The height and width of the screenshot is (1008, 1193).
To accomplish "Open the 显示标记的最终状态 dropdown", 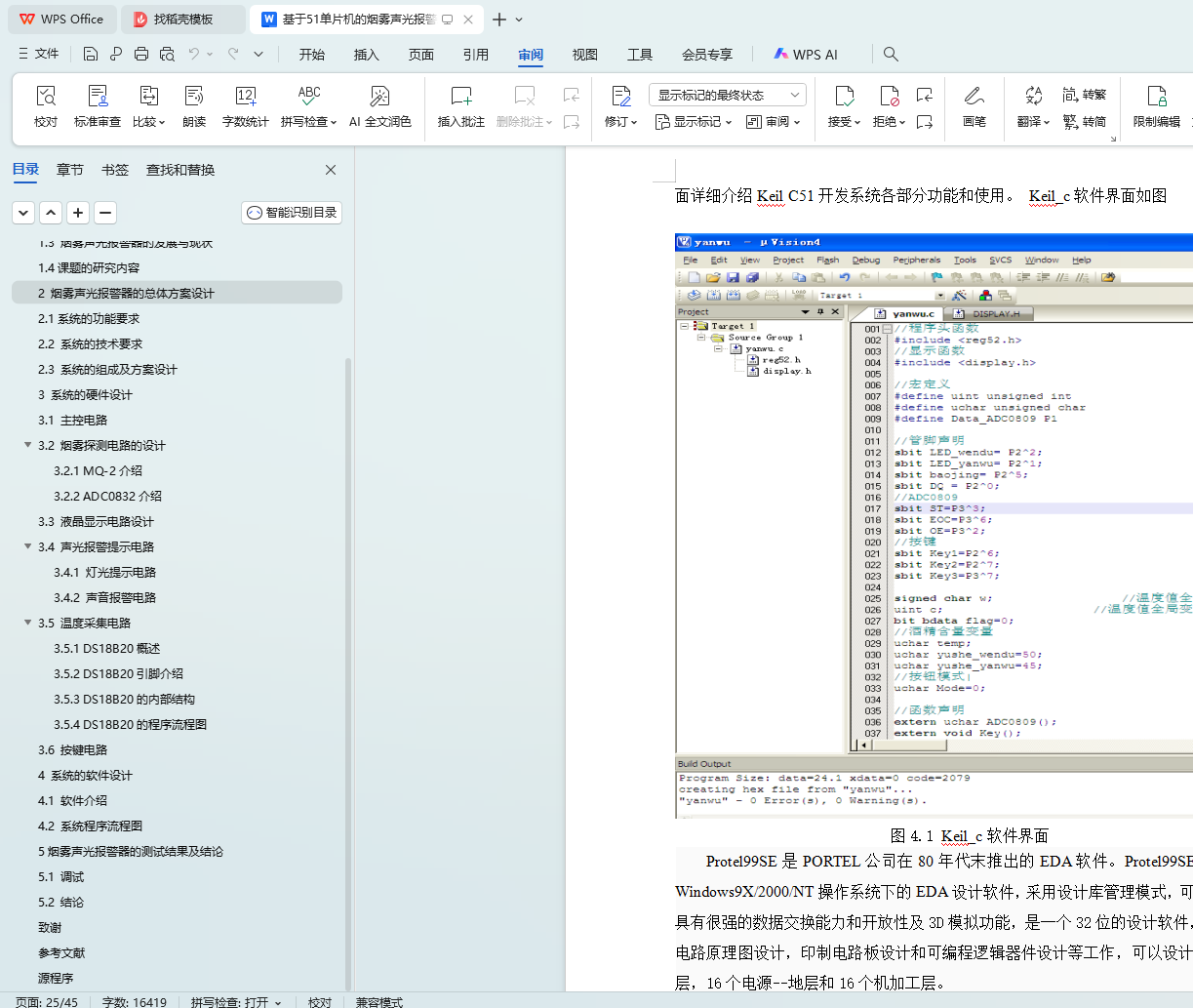I will (x=728, y=95).
